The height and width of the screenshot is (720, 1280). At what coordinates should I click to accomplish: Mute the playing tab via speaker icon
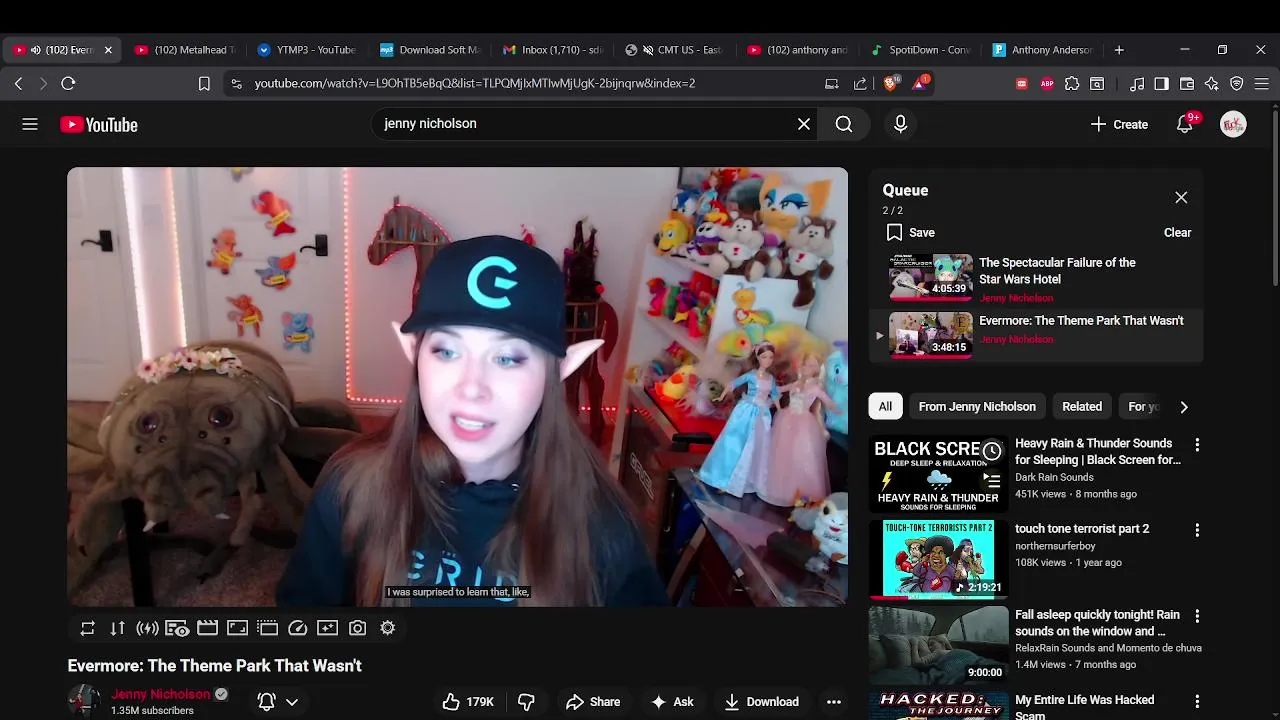click(35, 50)
